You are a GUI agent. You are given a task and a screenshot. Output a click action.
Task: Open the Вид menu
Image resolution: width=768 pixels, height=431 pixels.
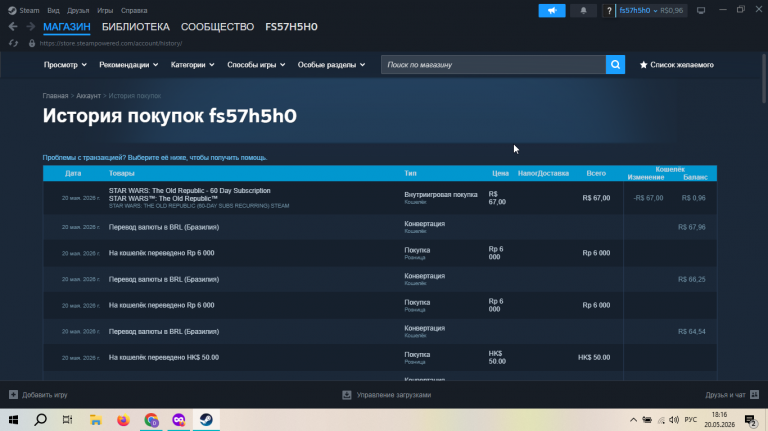click(53, 10)
